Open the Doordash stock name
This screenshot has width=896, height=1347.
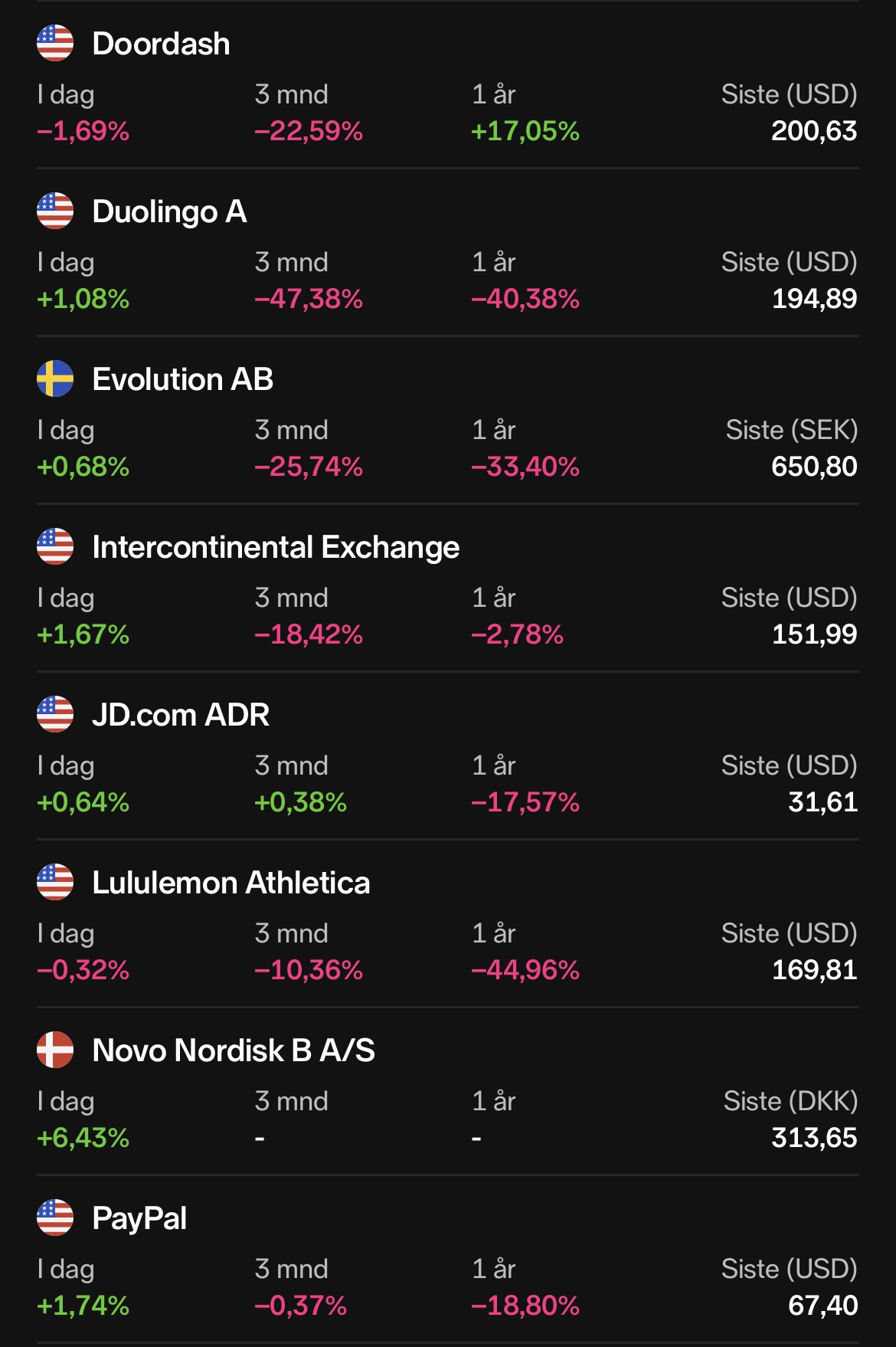(161, 44)
